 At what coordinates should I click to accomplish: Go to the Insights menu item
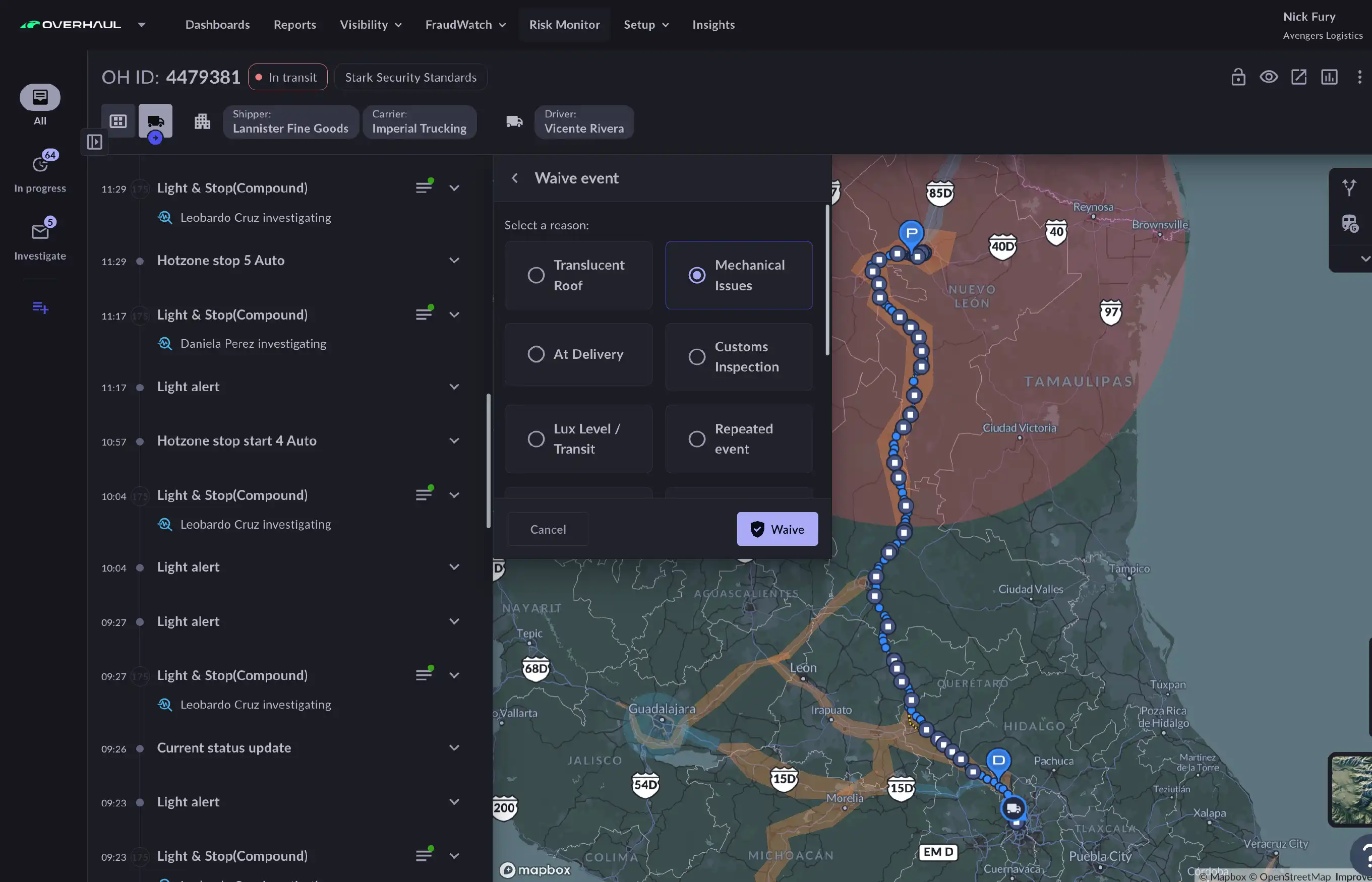713,25
